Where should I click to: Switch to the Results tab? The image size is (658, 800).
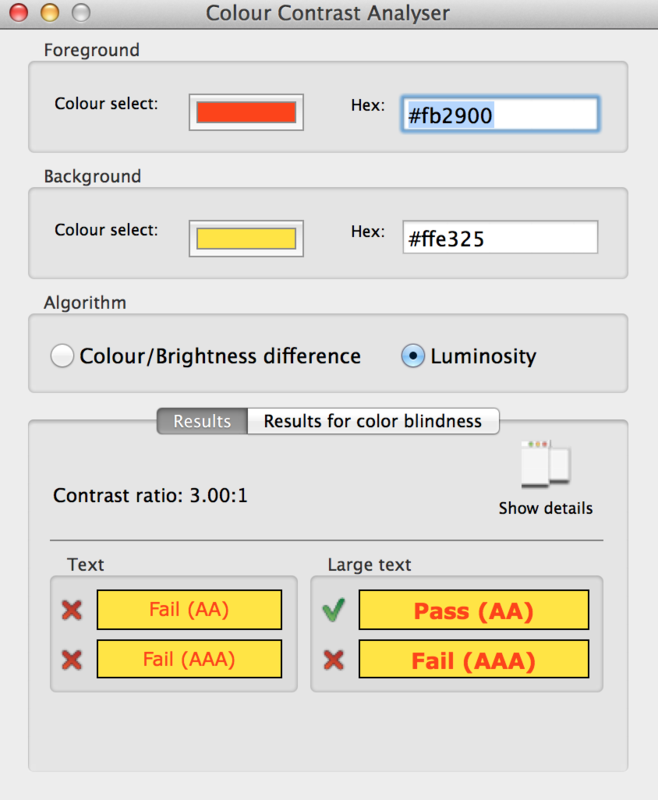tap(202, 421)
